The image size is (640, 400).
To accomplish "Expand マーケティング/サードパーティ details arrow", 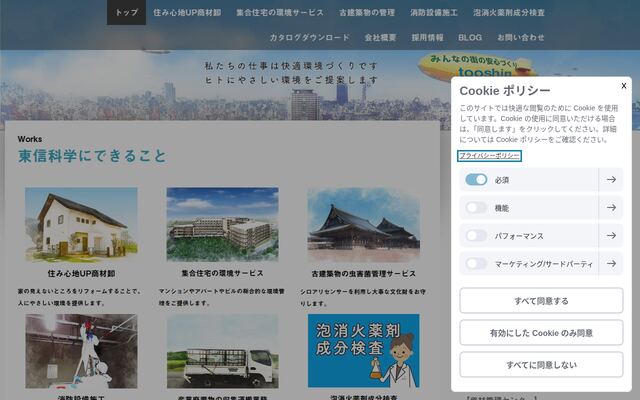I will coord(611,264).
